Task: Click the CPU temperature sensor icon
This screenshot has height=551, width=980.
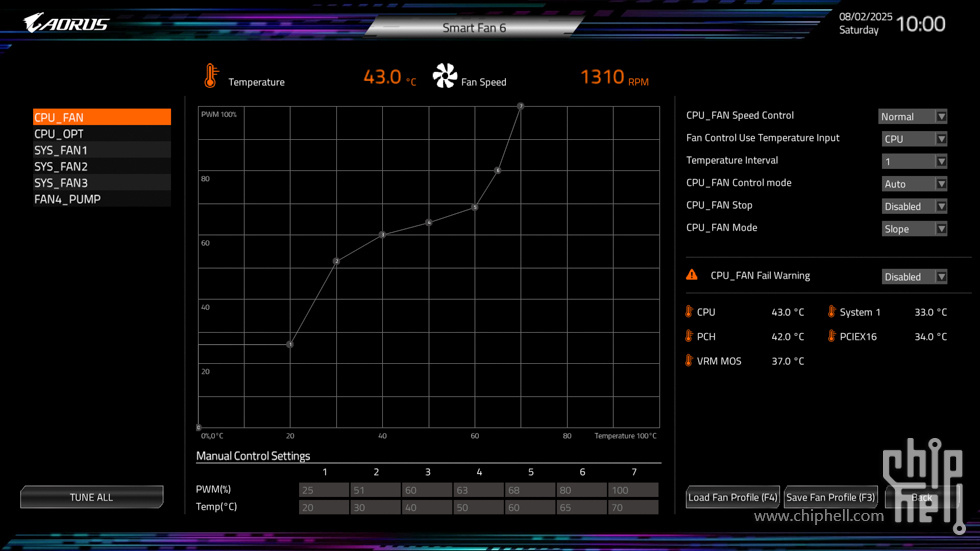Action: click(689, 312)
